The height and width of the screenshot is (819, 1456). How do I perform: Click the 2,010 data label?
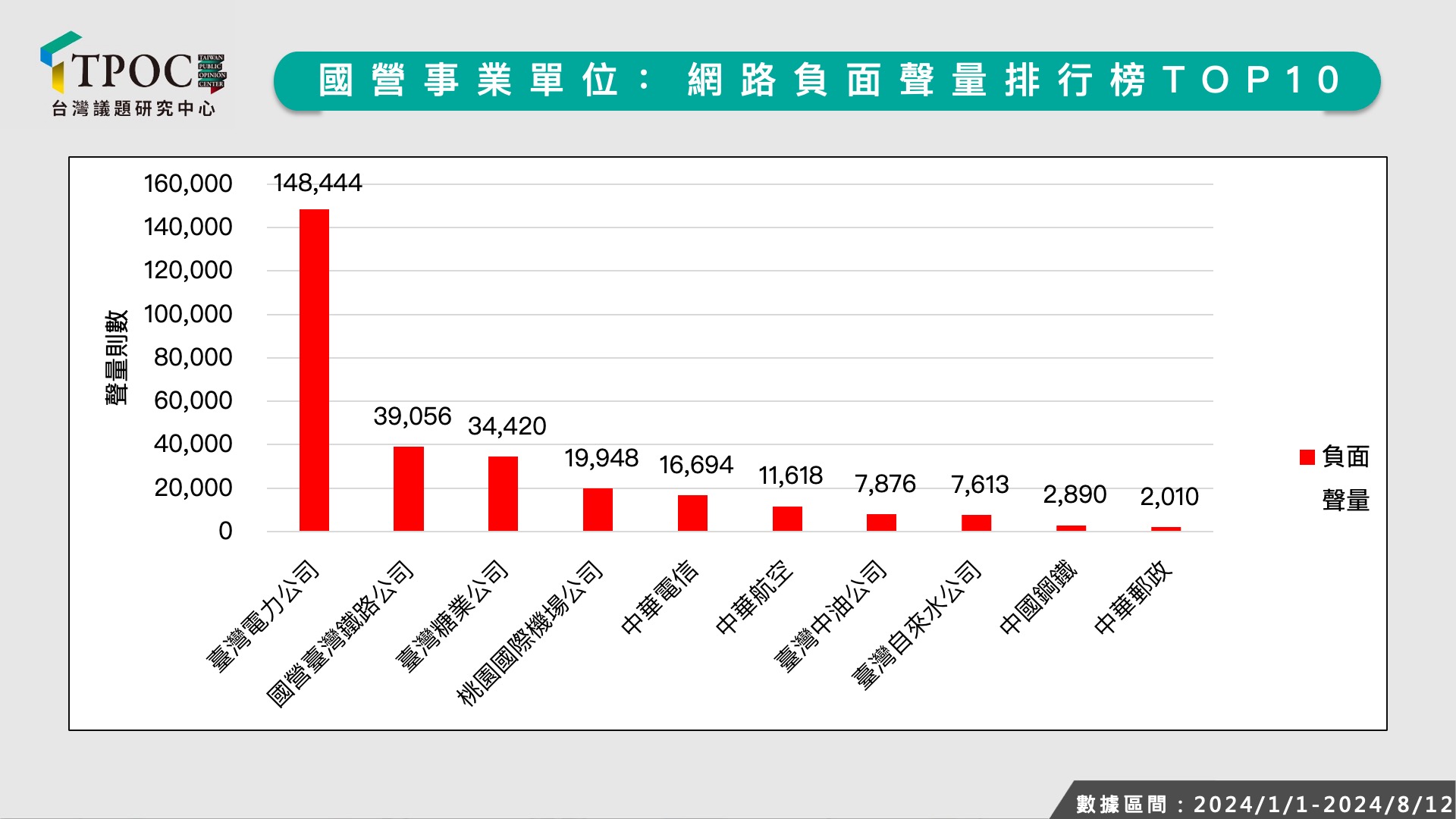click(x=1169, y=497)
